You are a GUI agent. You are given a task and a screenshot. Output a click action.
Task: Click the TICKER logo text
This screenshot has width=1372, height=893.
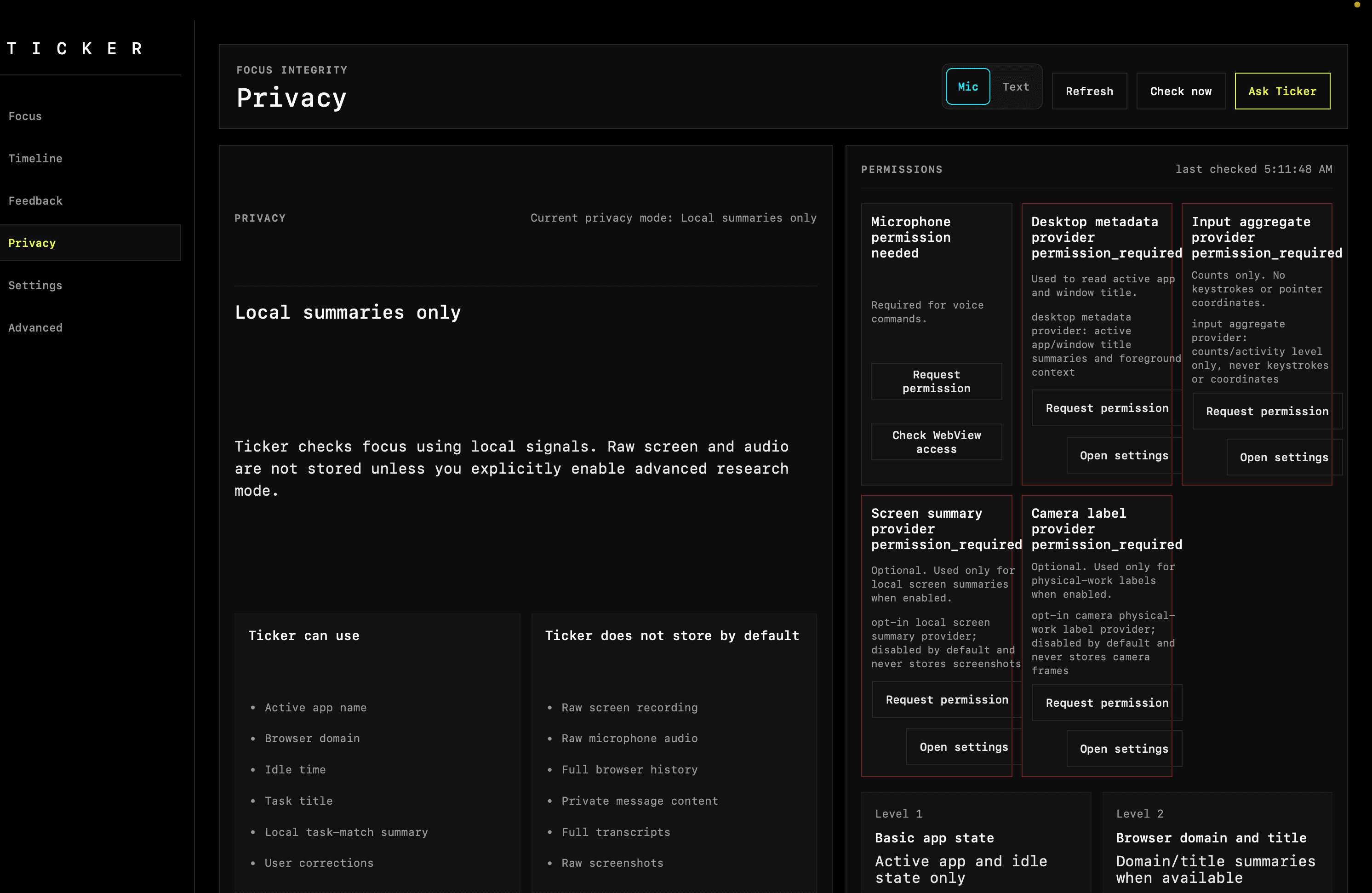[x=75, y=48]
